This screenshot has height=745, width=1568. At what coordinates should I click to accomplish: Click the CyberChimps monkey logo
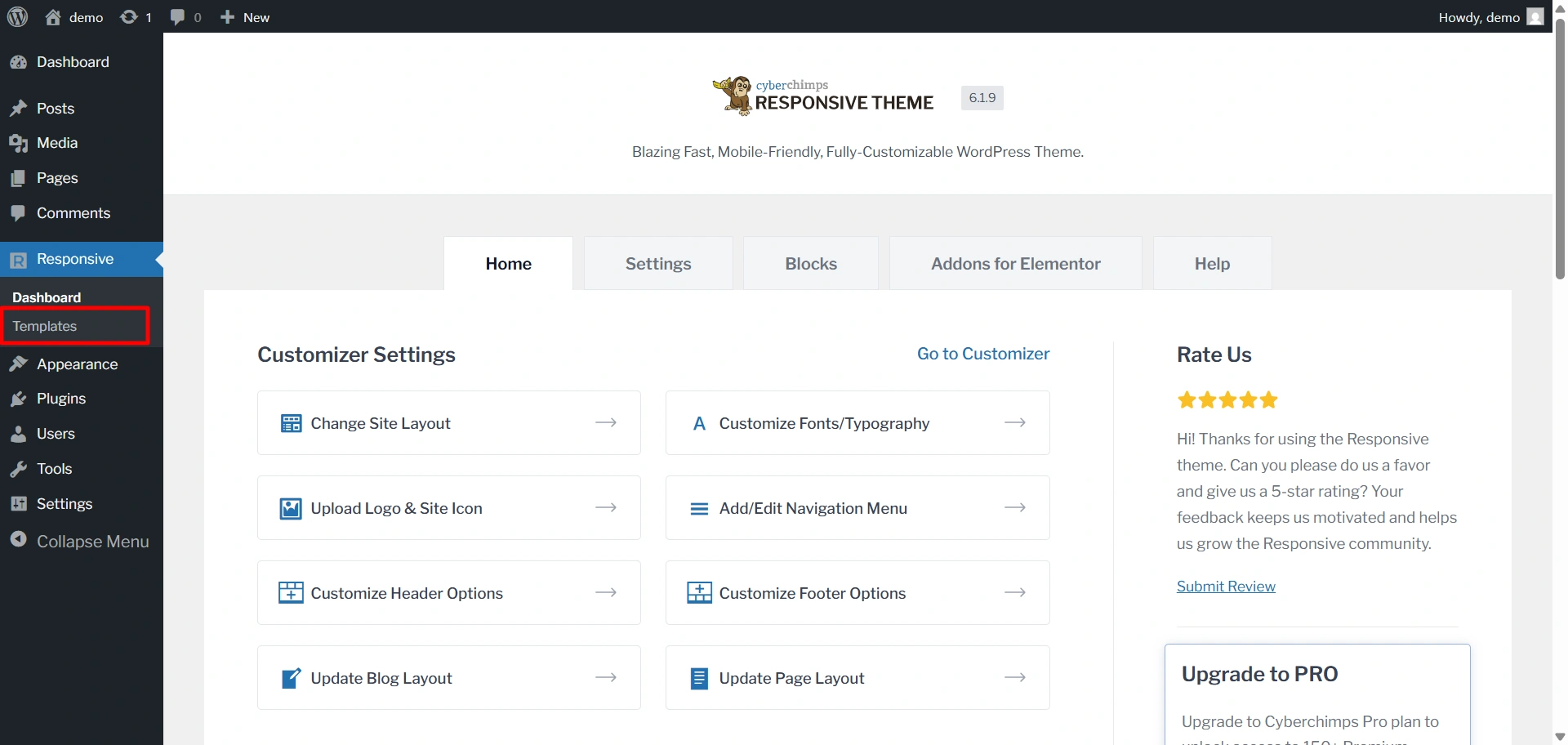click(x=733, y=96)
